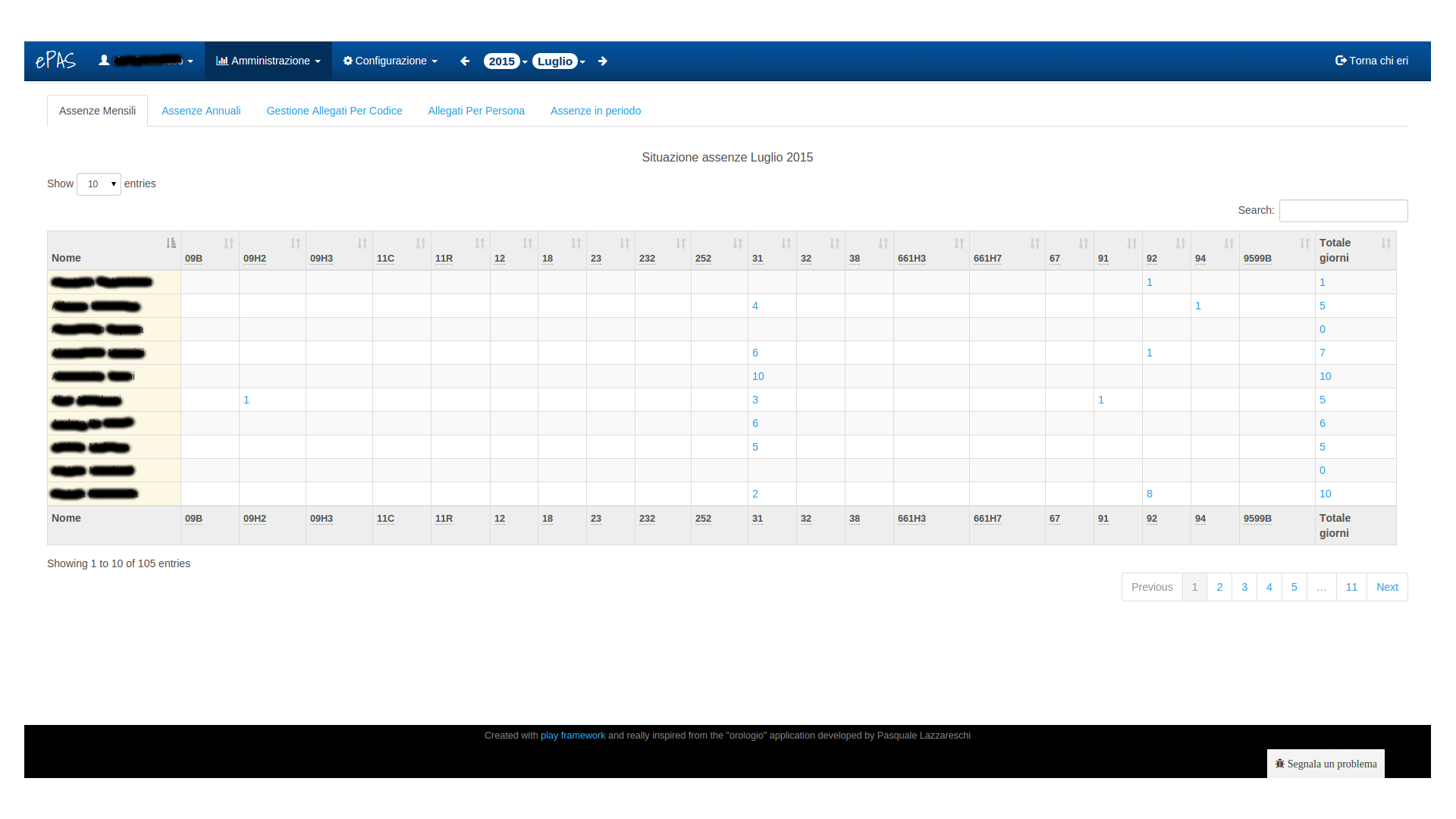Go to previous month arrow
The image size is (1456, 819).
465,61
